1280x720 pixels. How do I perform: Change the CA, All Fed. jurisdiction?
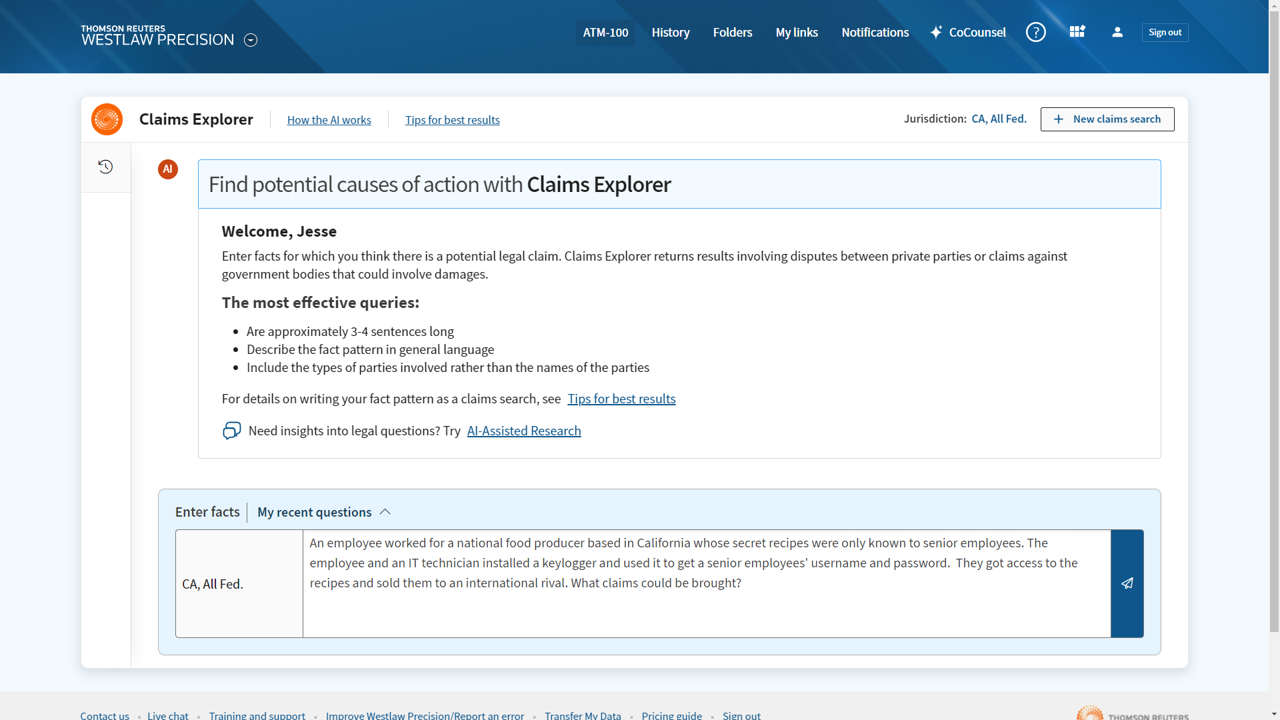point(998,119)
